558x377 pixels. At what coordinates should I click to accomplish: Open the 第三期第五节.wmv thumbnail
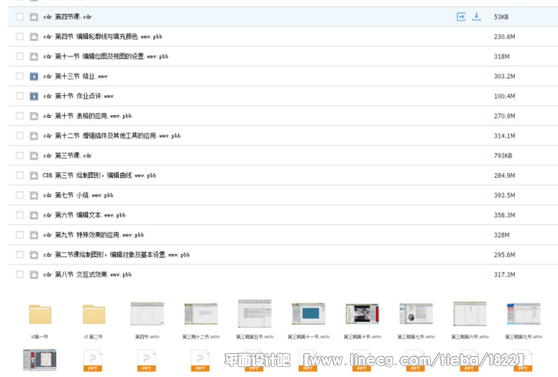255,314
